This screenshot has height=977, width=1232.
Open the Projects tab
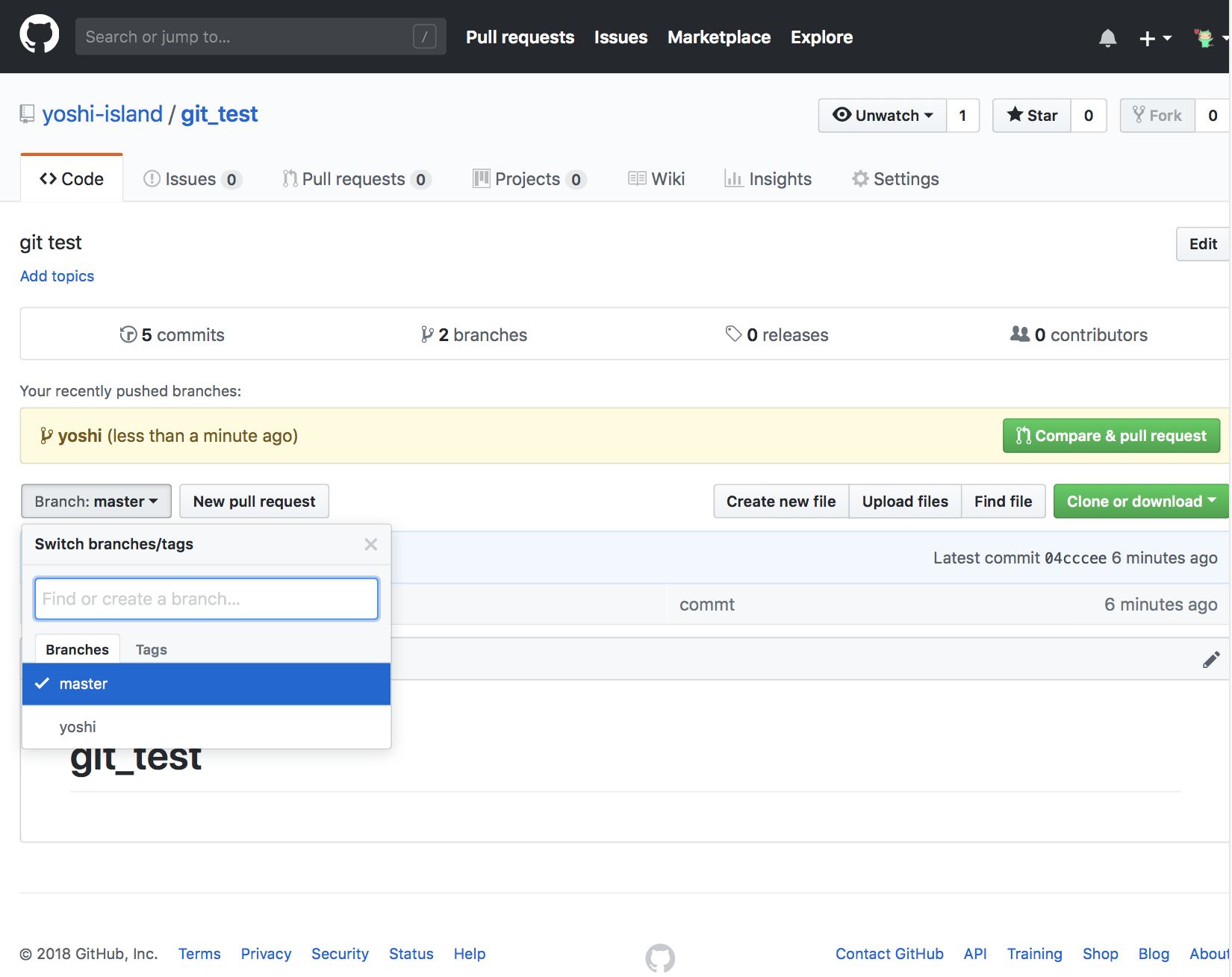[529, 179]
